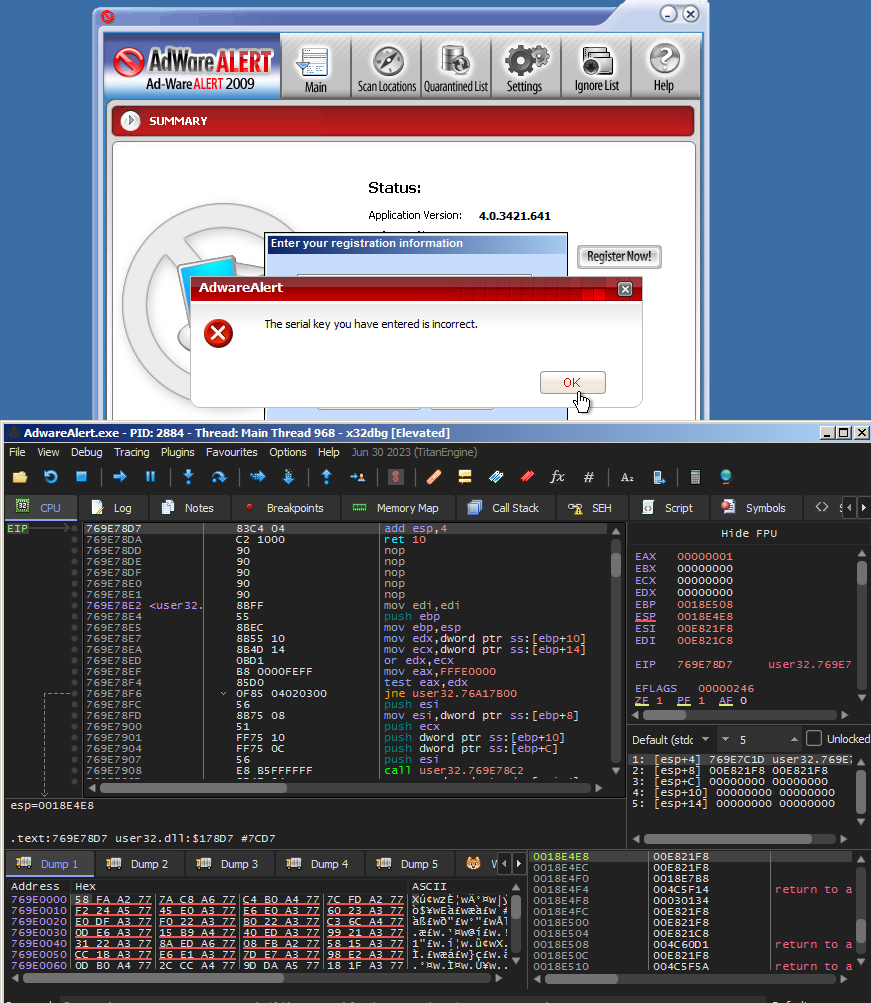Increase the argument count spinner

pyautogui.click(x=794, y=739)
